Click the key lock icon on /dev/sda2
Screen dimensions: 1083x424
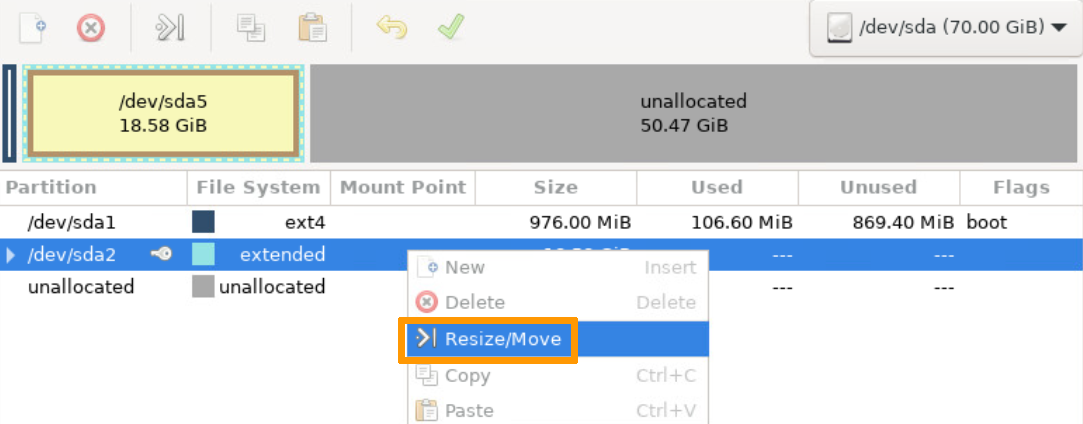[x=161, y=255]
